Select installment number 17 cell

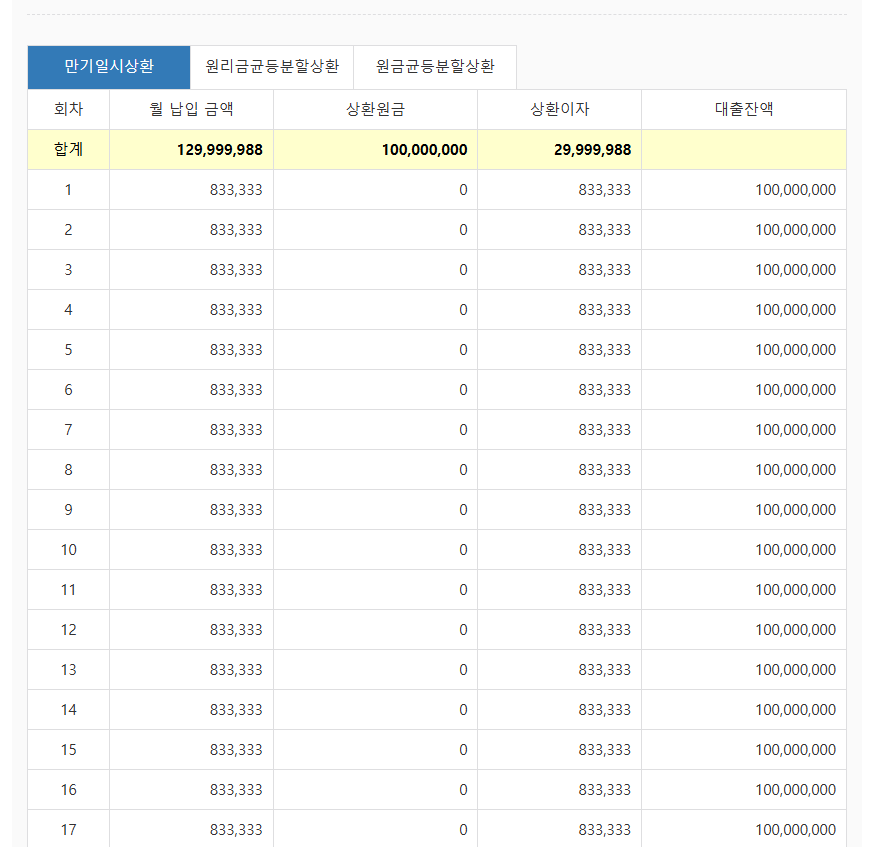click(68, 830)
